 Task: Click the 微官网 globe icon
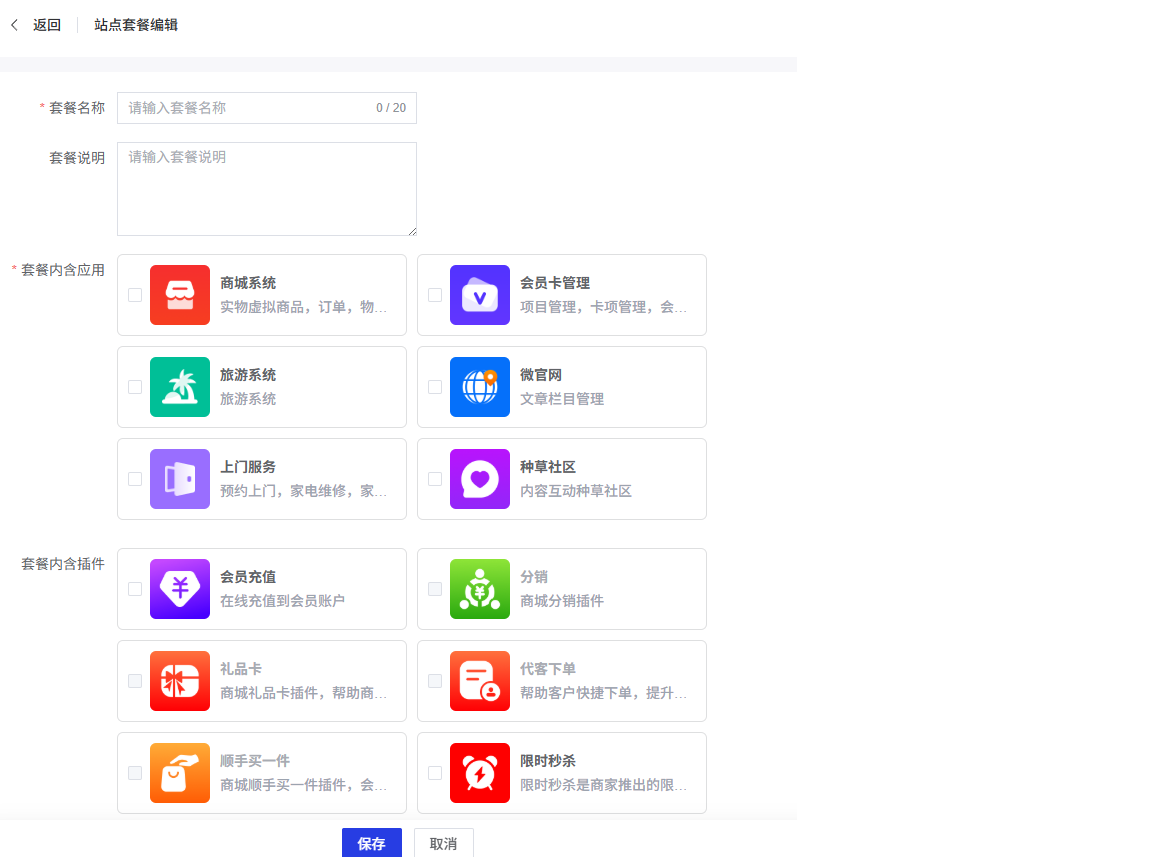(480, 387)
